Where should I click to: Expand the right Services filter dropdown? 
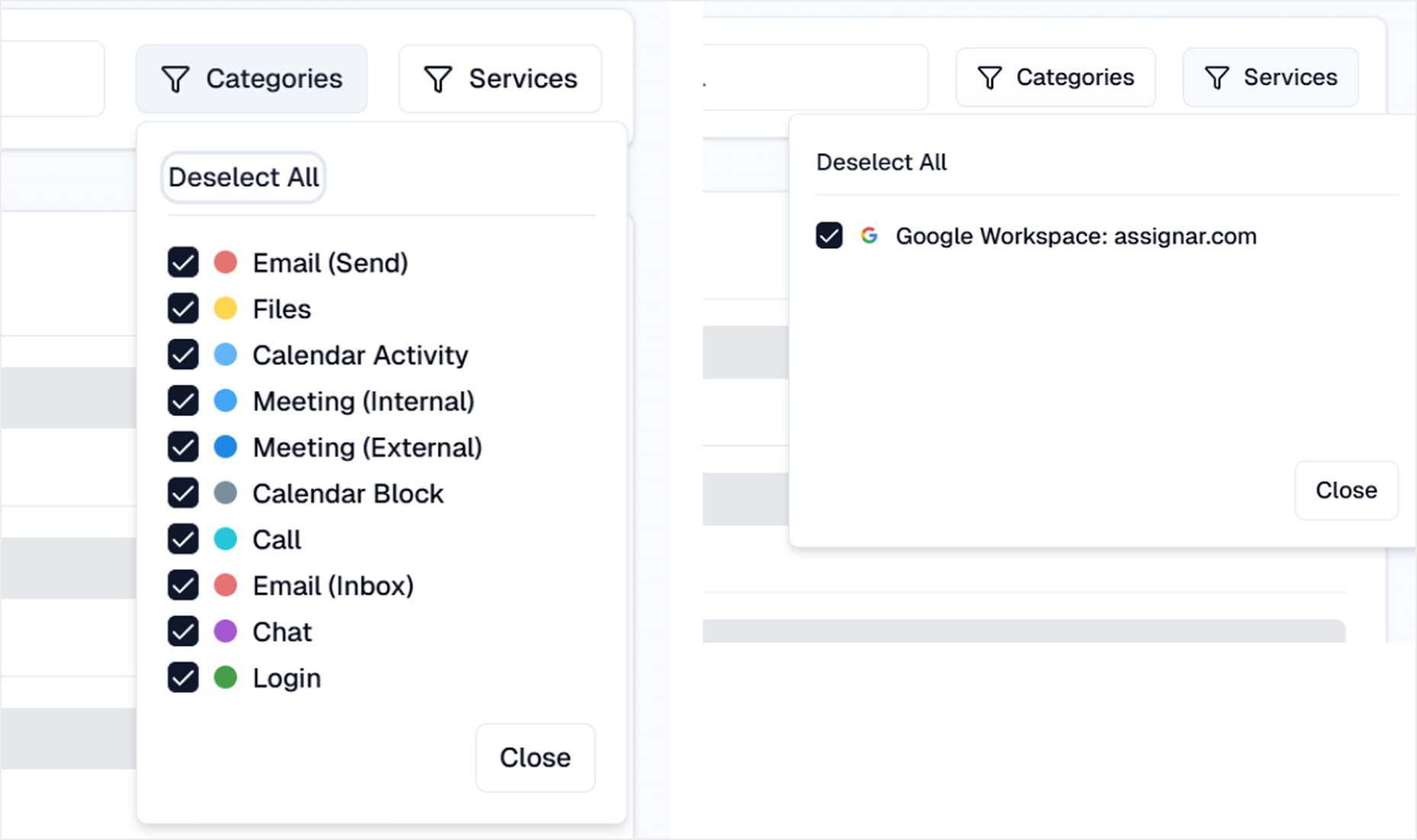tap(1271, 78)
